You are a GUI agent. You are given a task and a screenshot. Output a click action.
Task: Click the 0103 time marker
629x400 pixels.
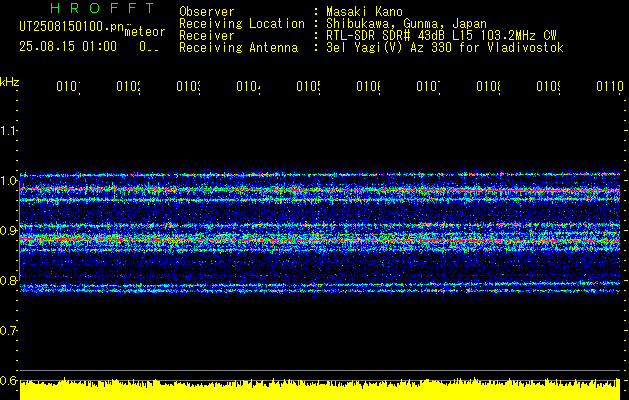point(189,86)
